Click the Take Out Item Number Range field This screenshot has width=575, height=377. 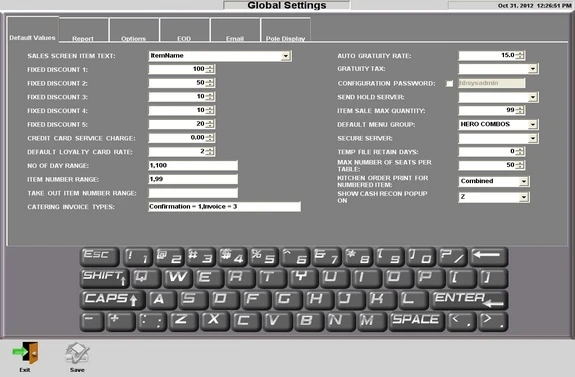193,193
